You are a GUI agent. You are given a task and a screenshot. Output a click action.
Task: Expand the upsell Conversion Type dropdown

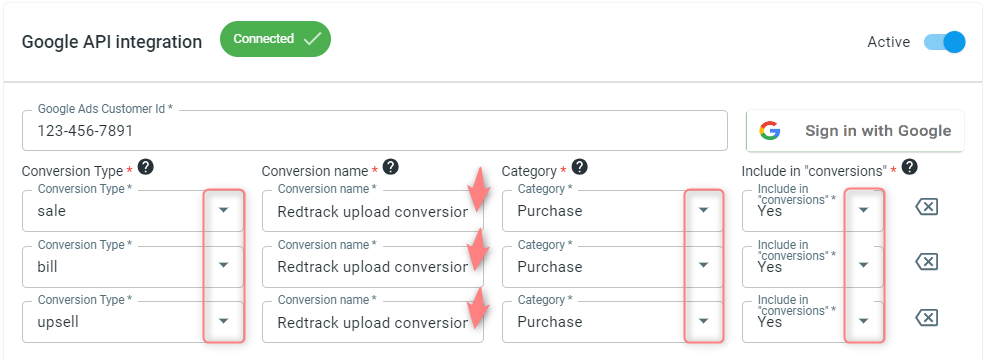coord(223,321)
